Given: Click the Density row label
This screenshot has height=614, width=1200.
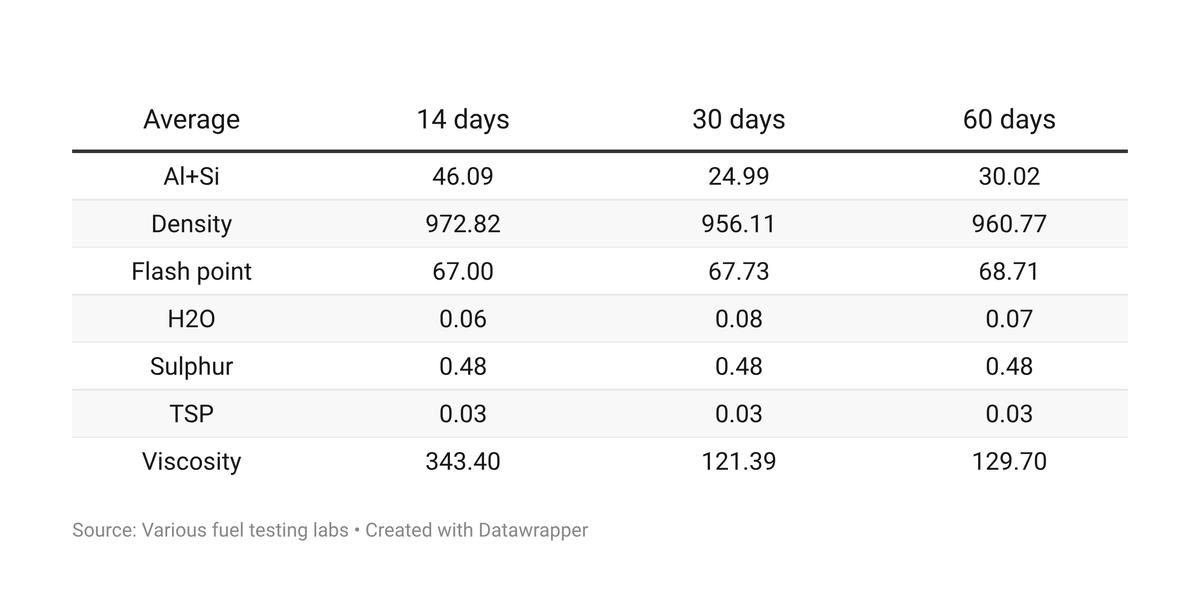Looking at the screenshot, I should pos(191,224).
